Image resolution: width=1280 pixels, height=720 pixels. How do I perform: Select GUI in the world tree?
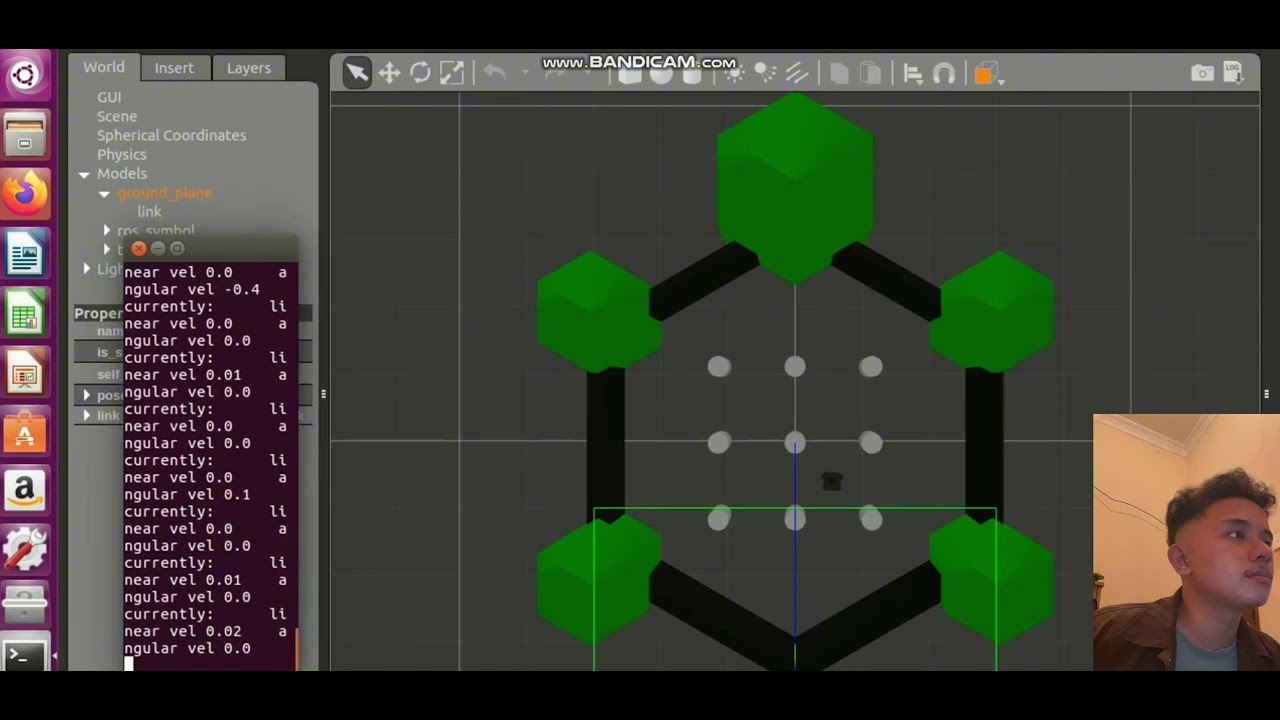[x=109, y=97]
